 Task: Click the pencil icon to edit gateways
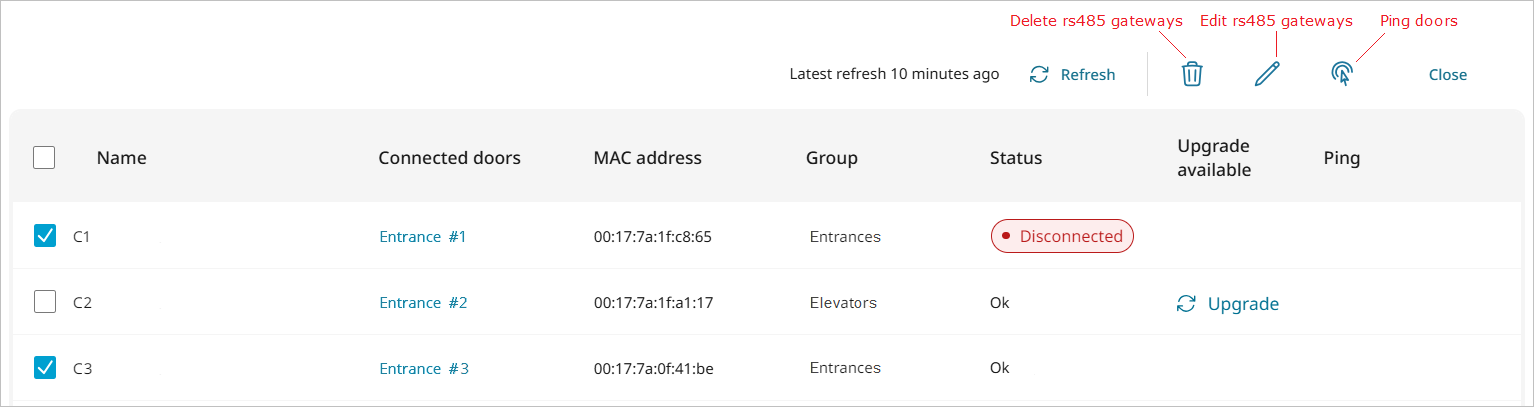tap(1267, 74)
